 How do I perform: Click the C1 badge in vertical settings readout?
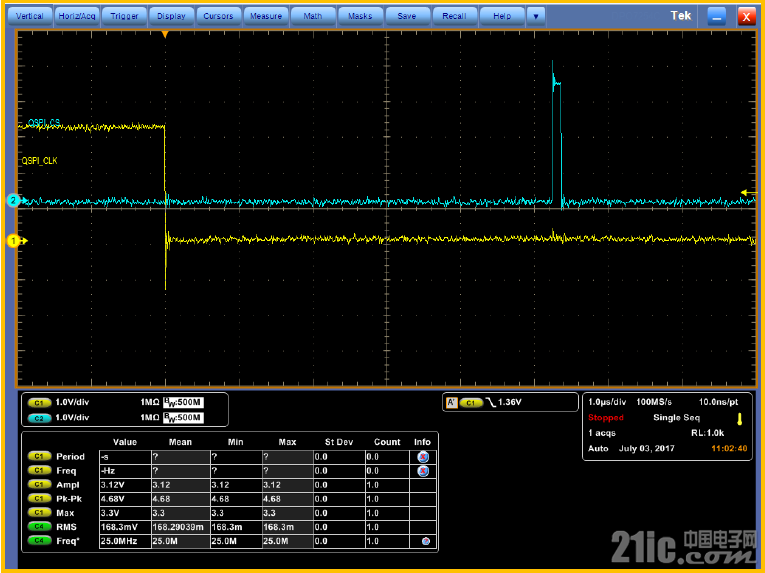40,403
